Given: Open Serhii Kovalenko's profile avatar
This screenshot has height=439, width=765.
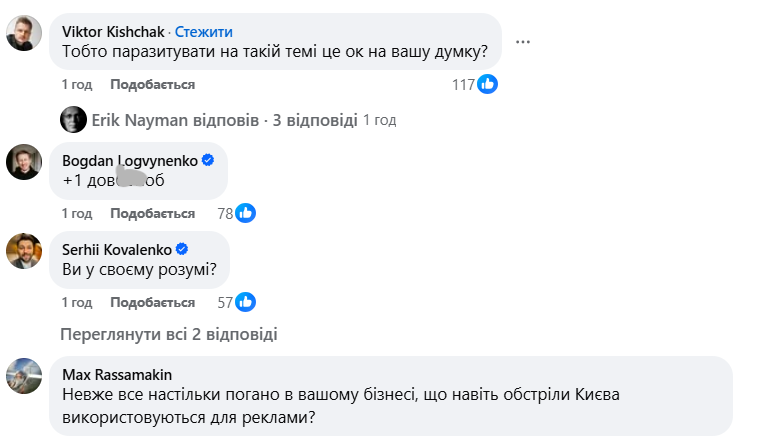Looking at the screenshot, I should (24, 250).
